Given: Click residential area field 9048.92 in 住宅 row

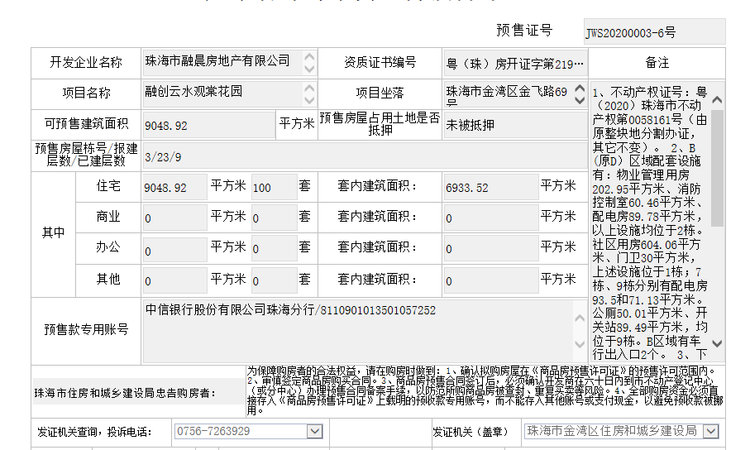Looking at the screenshot, I should [x=175, y=187].
